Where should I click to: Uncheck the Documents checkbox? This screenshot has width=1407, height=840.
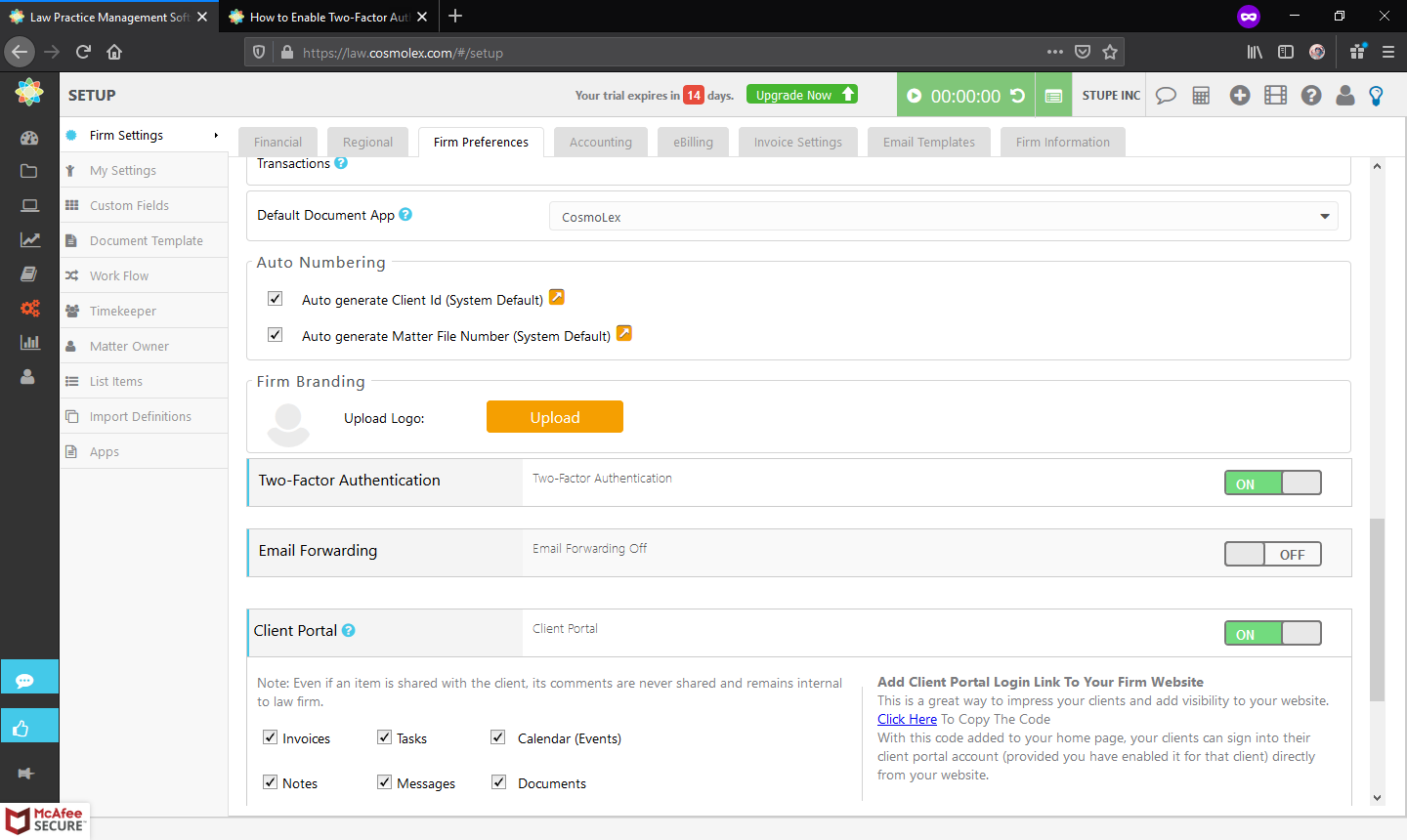click(x=498, y=782)
